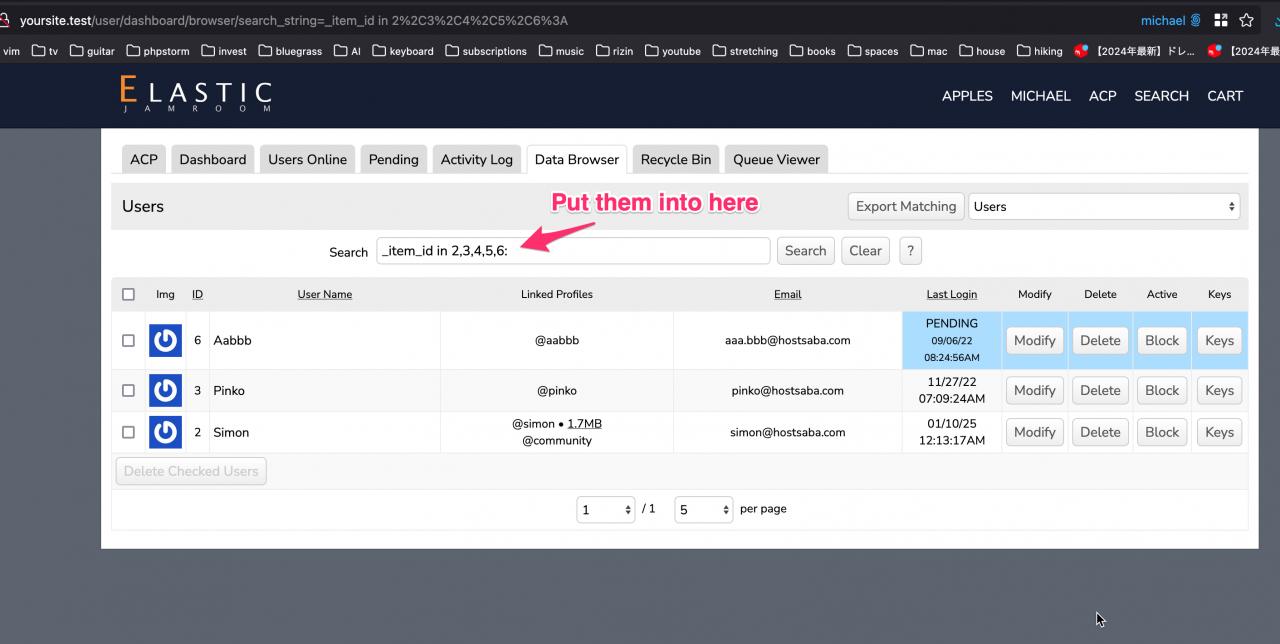Screen dimensions: 1280x644
Task: Check the box for user Pinko
Action: (128, 390)
